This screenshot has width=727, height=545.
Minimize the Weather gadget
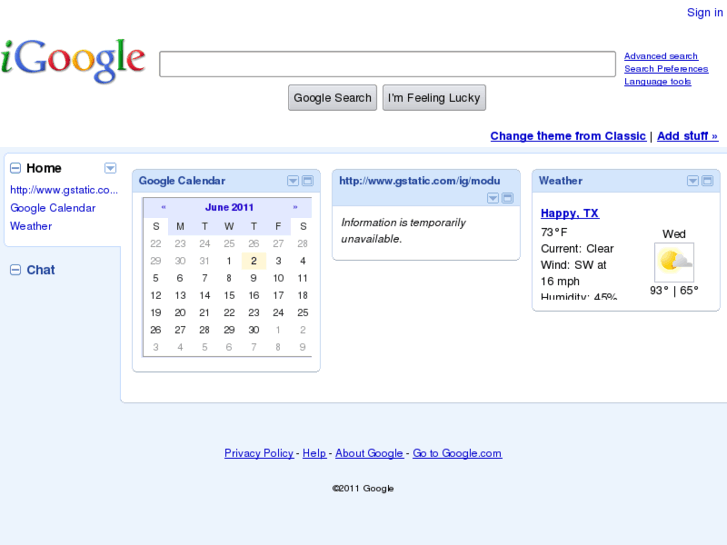708,181
